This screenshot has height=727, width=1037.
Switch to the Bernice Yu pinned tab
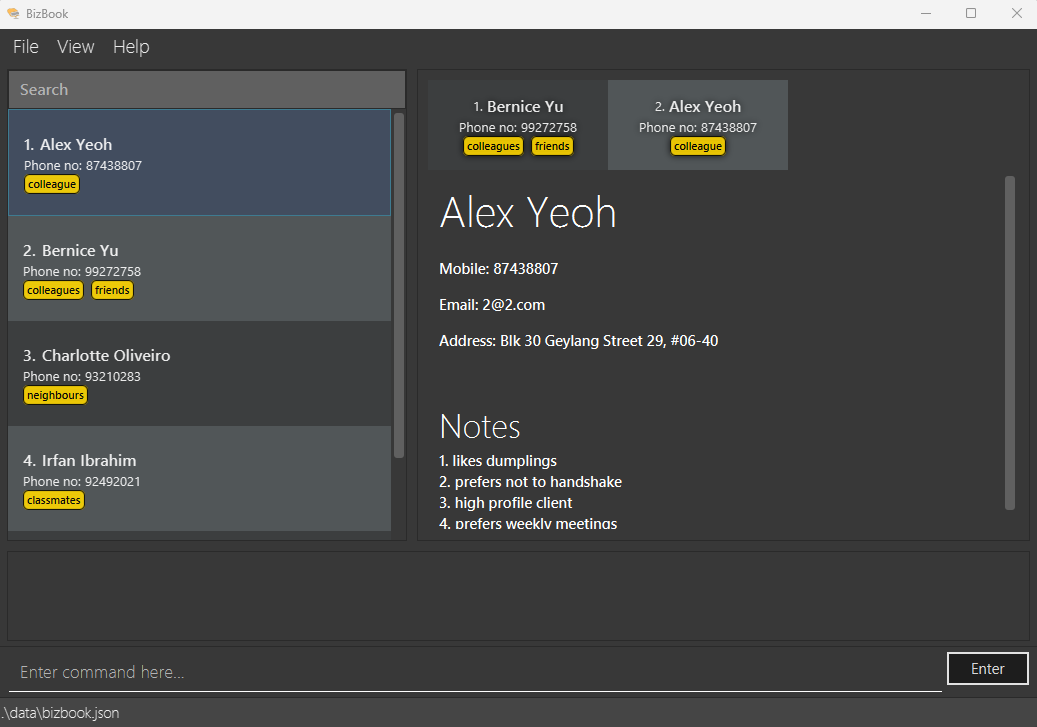tap(517, 124)
